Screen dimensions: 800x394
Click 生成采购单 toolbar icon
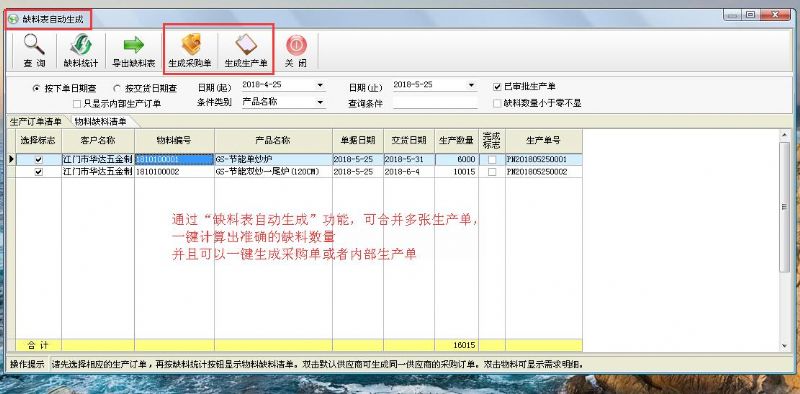coord(191,45)
